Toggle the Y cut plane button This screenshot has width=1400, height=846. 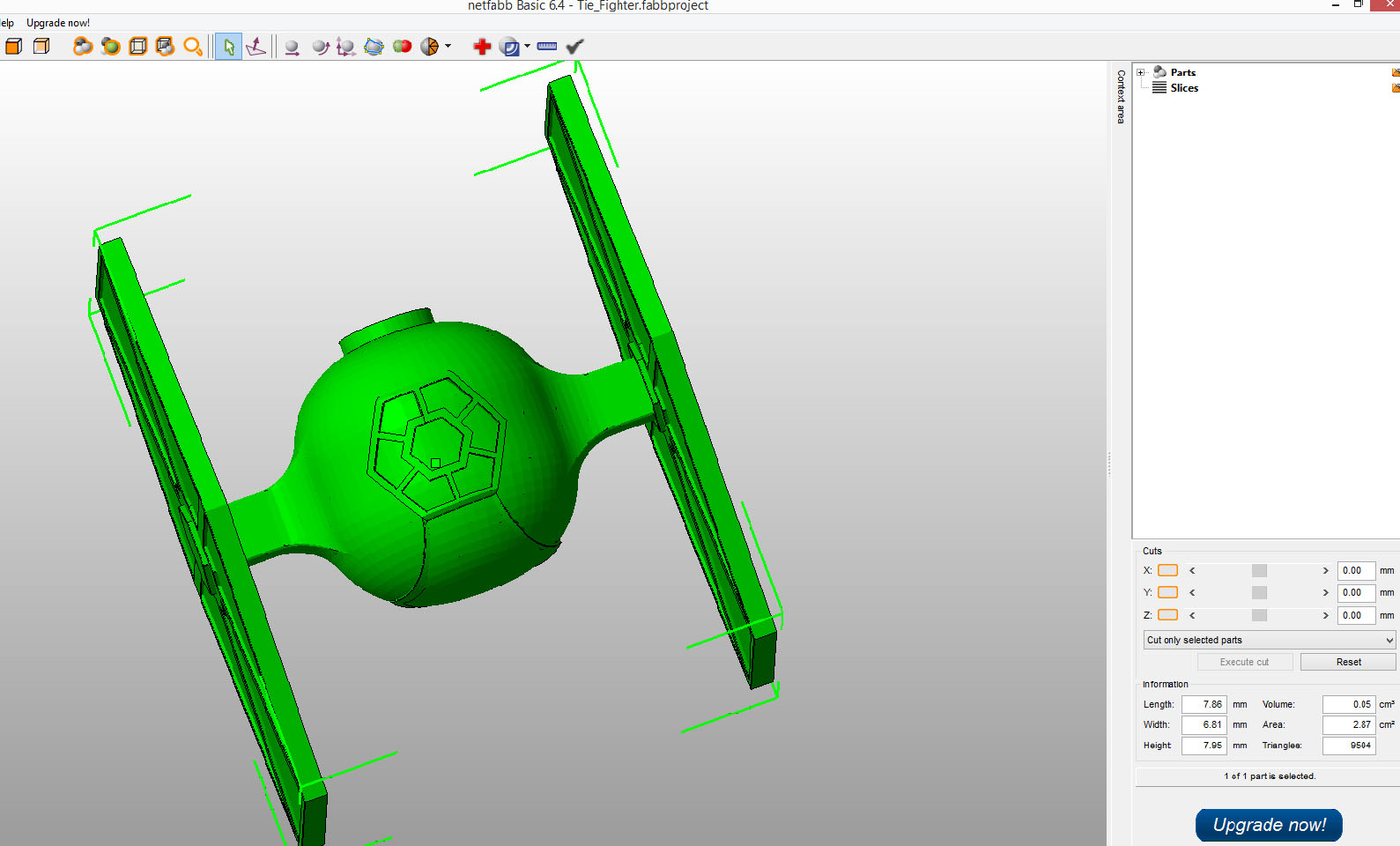(1167, 592)
